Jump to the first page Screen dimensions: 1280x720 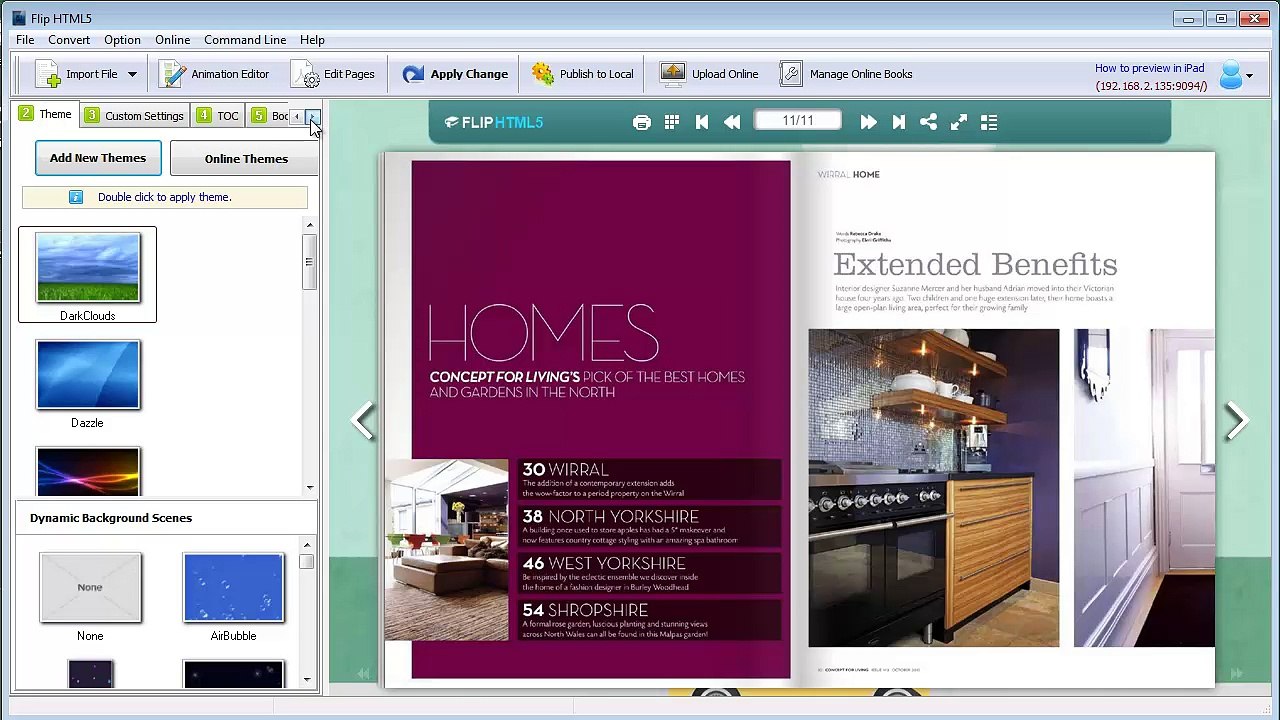702,122
